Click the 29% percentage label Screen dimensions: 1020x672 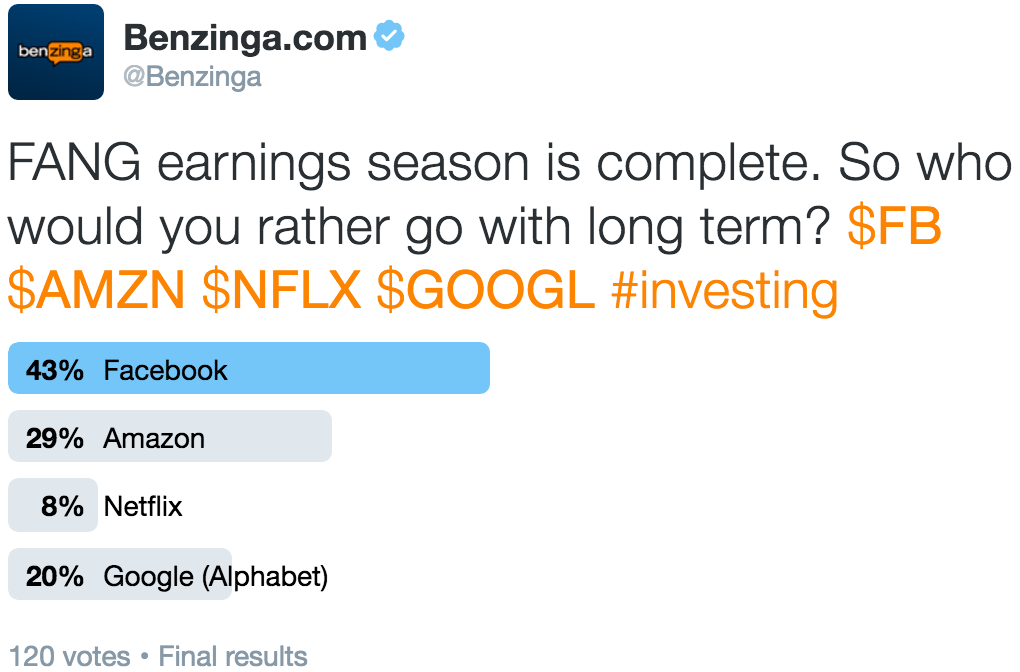(55, 438)
